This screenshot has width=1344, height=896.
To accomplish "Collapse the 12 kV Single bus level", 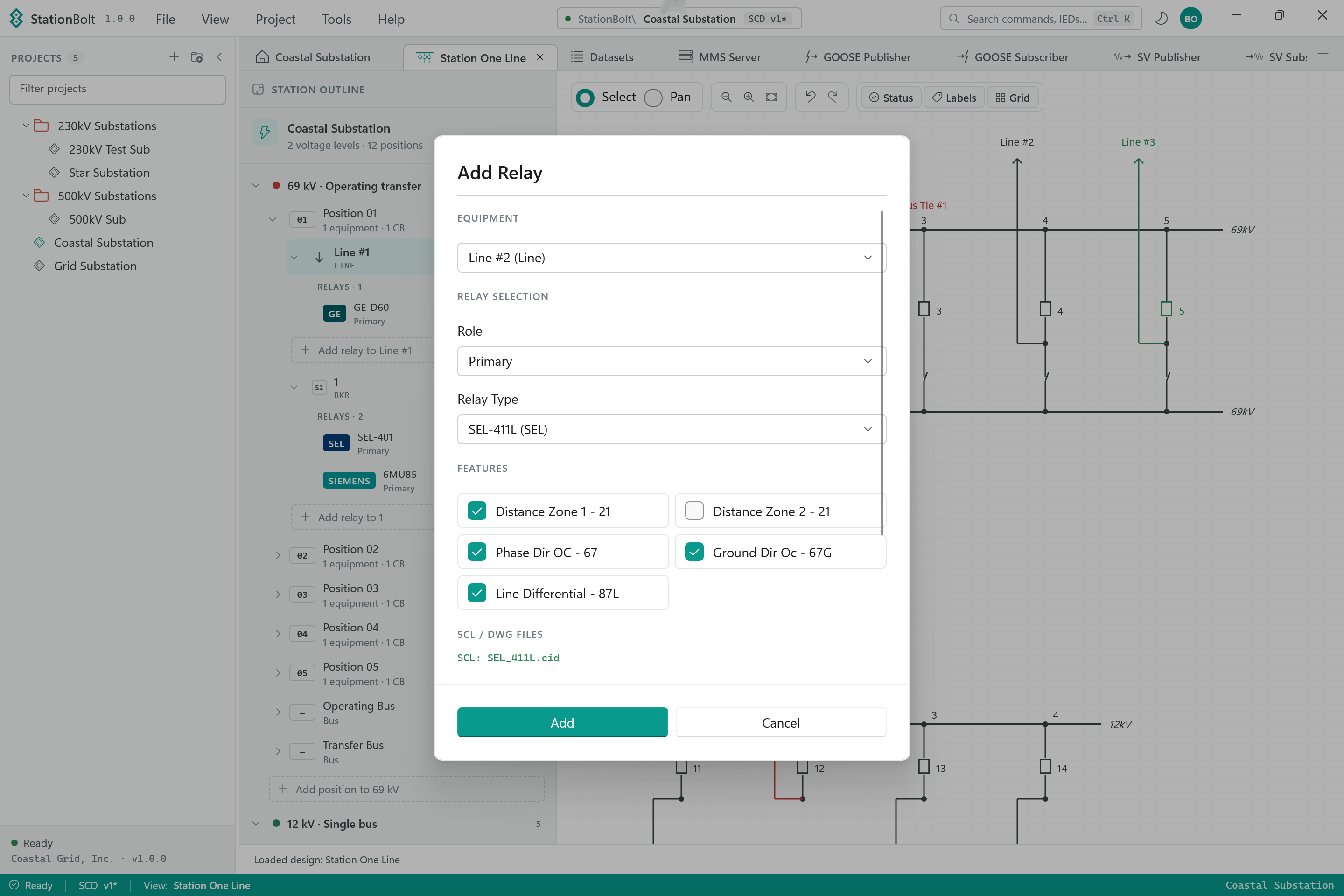I will (x=256, y=823).
